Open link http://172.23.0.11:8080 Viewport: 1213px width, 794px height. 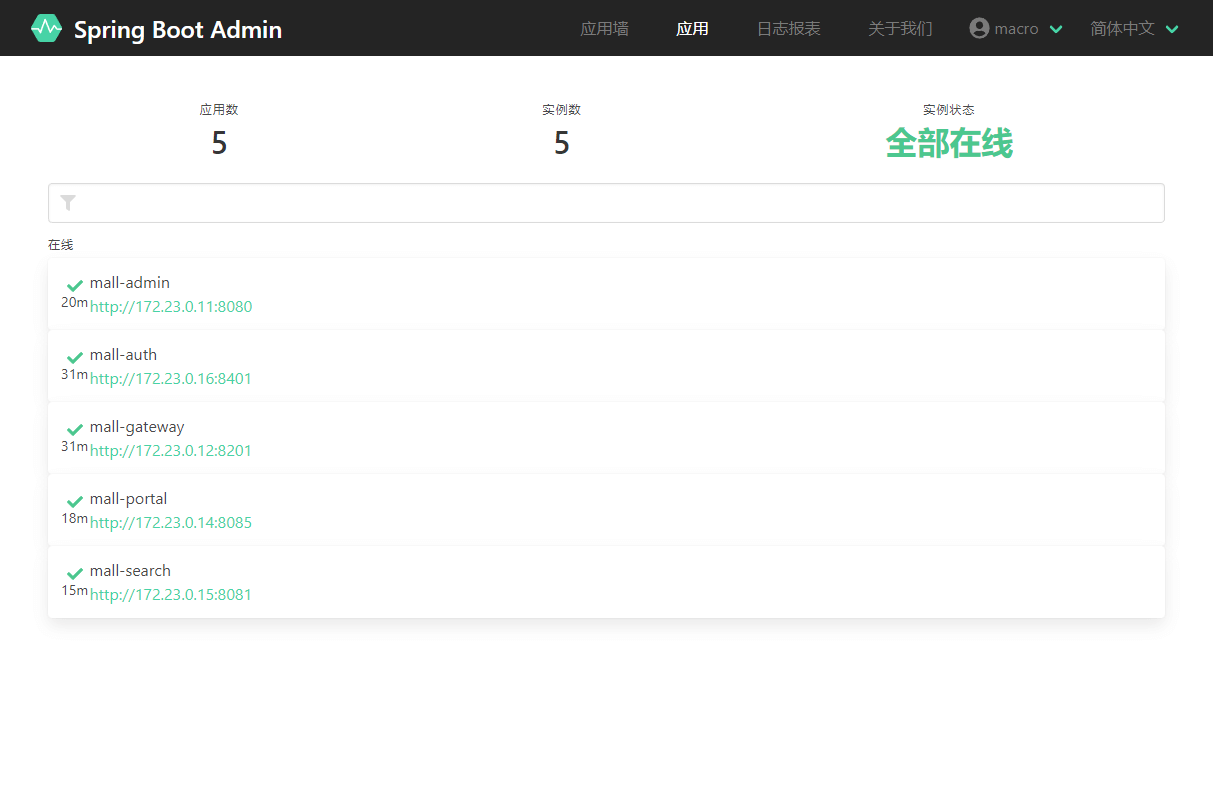[x=171, y=307]
